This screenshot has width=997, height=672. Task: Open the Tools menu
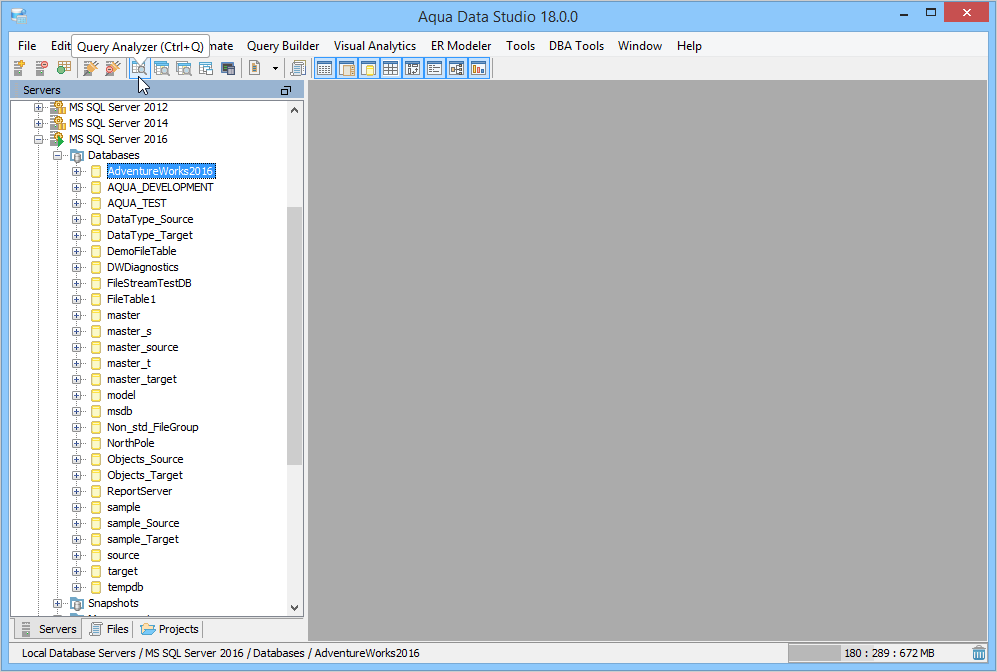click(520, 46)
